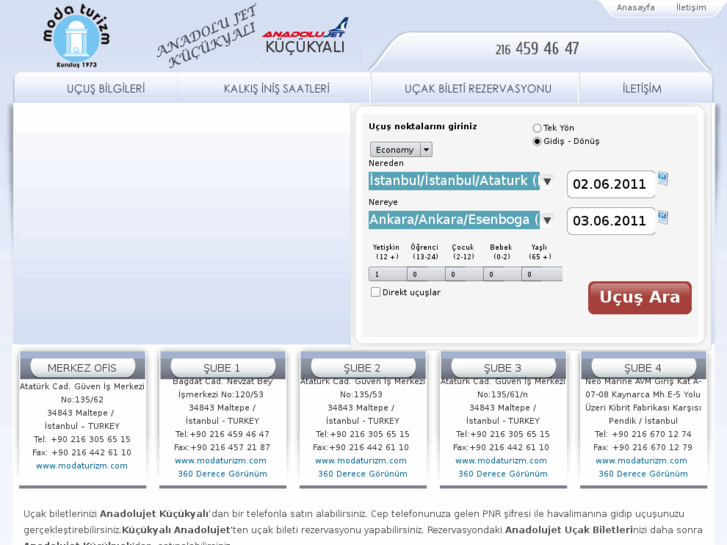Expand the Nereye airport dropdown arrow
Screen dimensions: 727x545
pyautogui.click(x=547, y=220)
